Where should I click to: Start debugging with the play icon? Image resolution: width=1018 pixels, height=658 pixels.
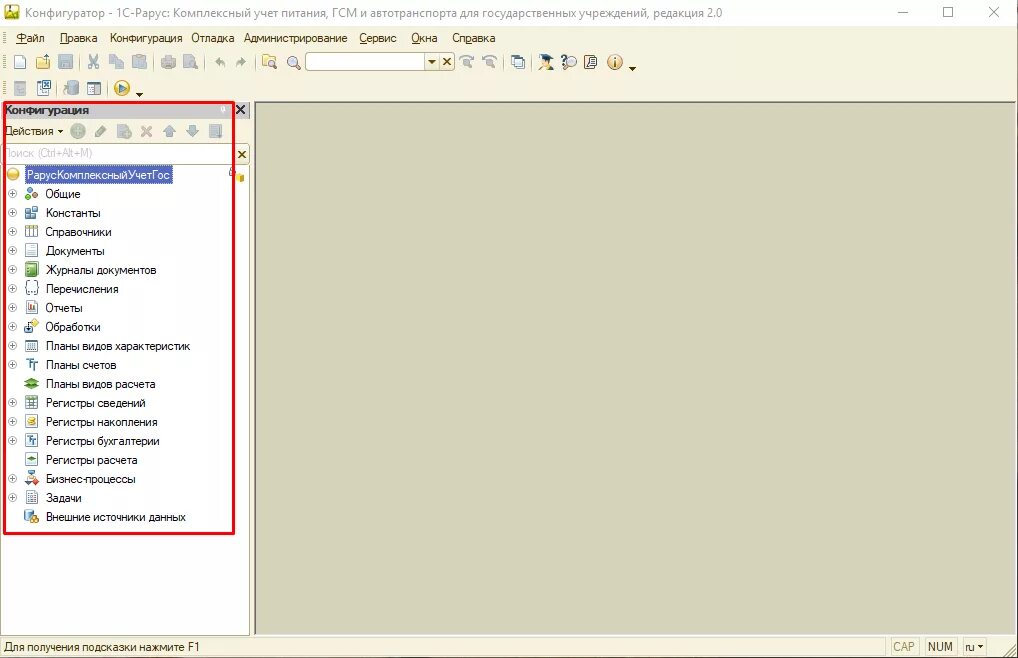pos(121,88)
